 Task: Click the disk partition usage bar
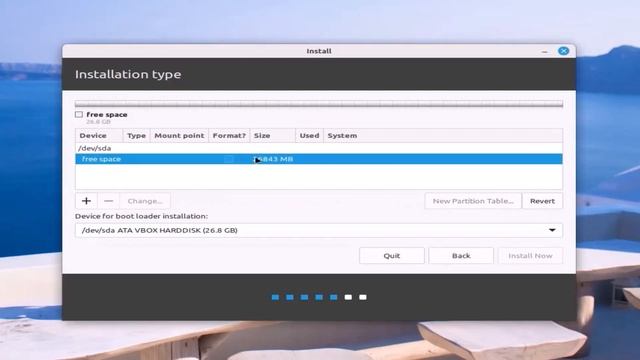(319, 104)
